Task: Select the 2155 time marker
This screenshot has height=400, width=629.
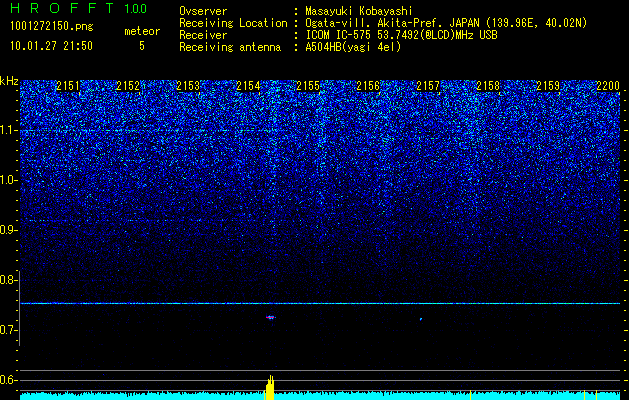Action: [308, 86]
